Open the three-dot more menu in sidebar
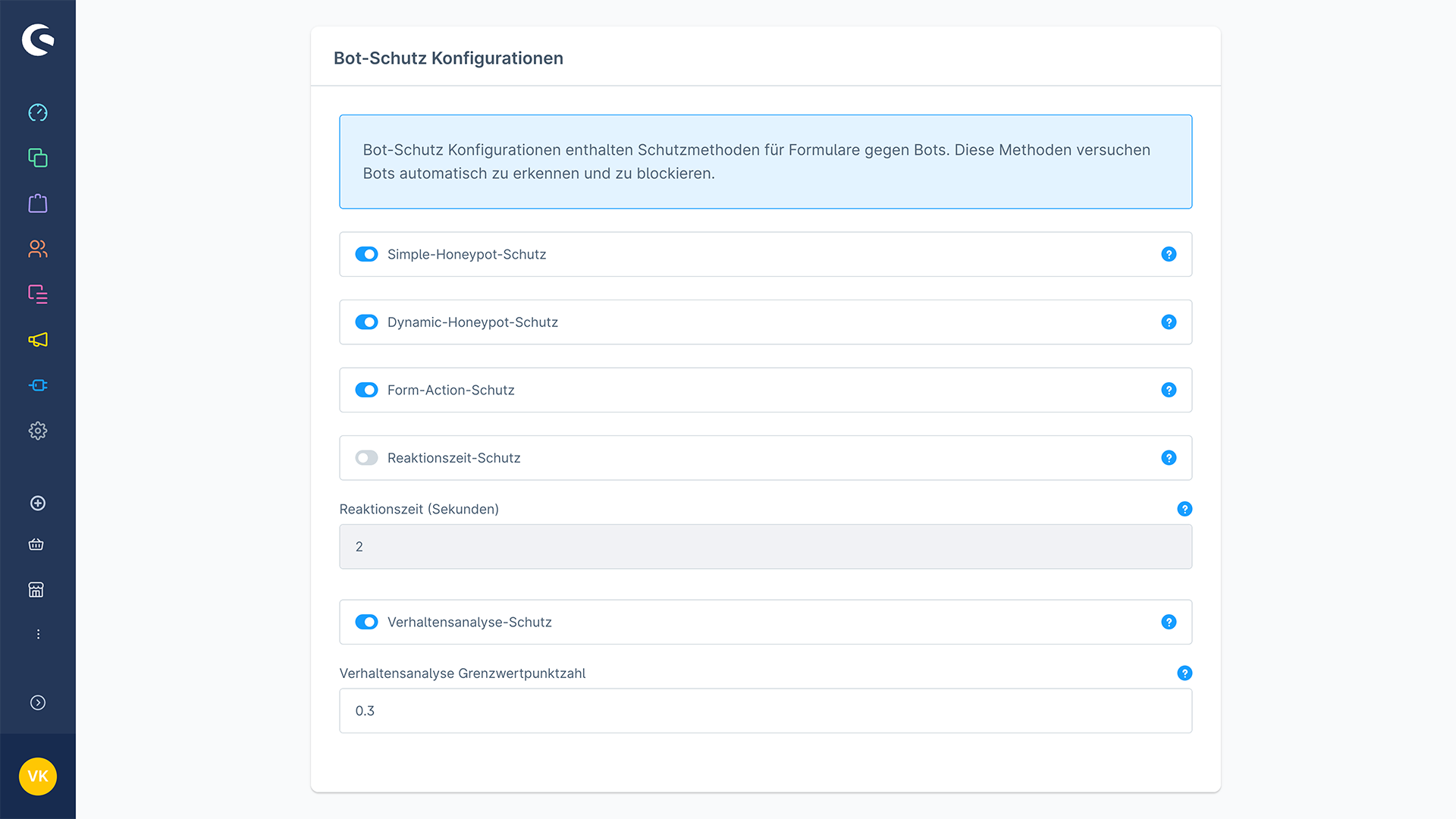1456x819 pixels. [x=38, y=634]
